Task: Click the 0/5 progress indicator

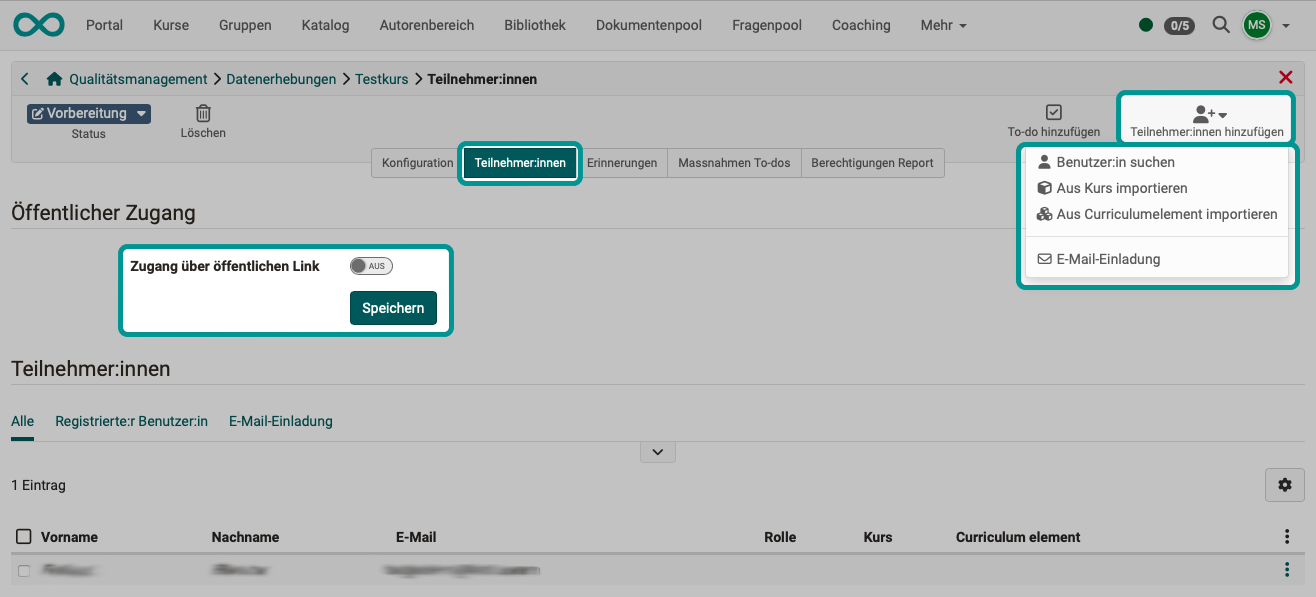Action: point(1179,25)
